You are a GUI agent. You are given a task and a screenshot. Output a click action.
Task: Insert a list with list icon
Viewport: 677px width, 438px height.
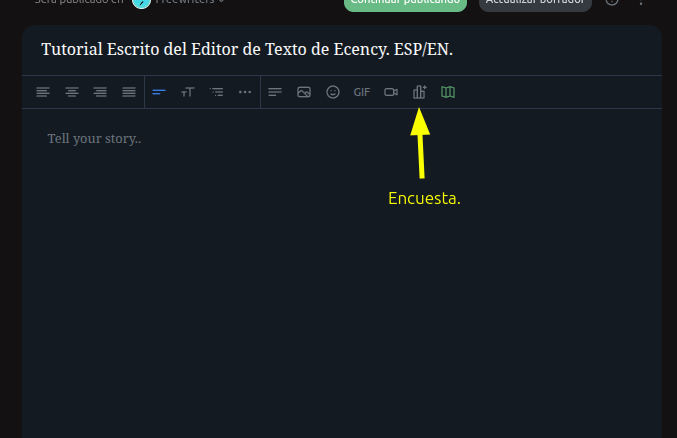[x=216, y=92]
